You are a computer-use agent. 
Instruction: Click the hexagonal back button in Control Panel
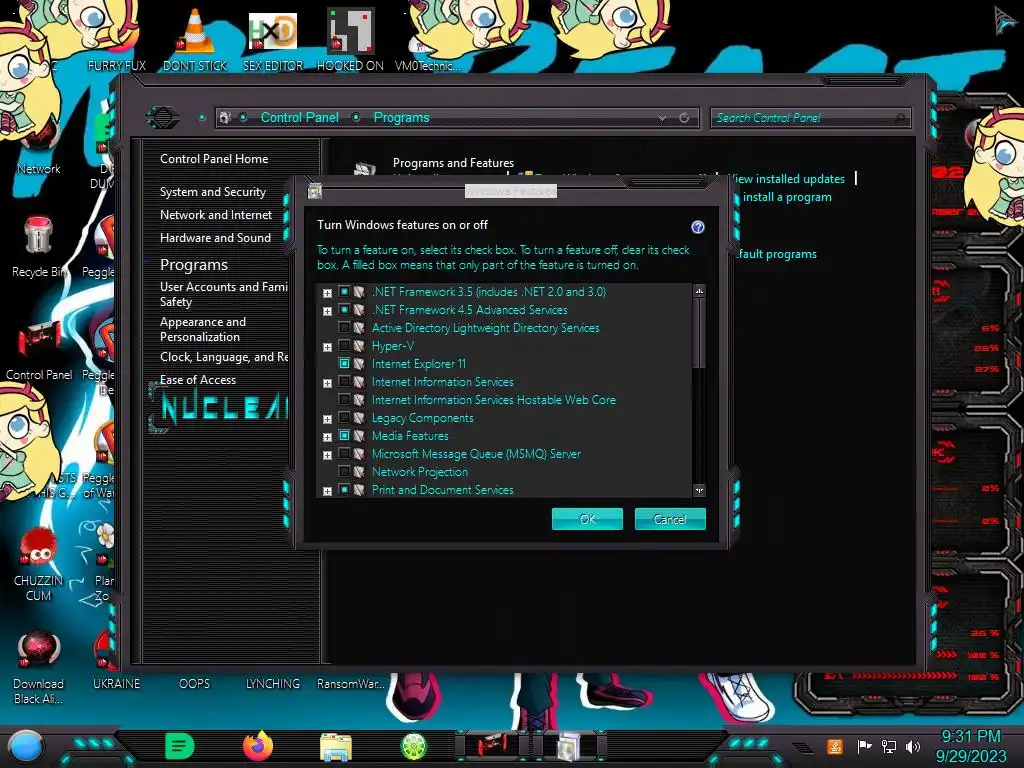coord(162,118)
